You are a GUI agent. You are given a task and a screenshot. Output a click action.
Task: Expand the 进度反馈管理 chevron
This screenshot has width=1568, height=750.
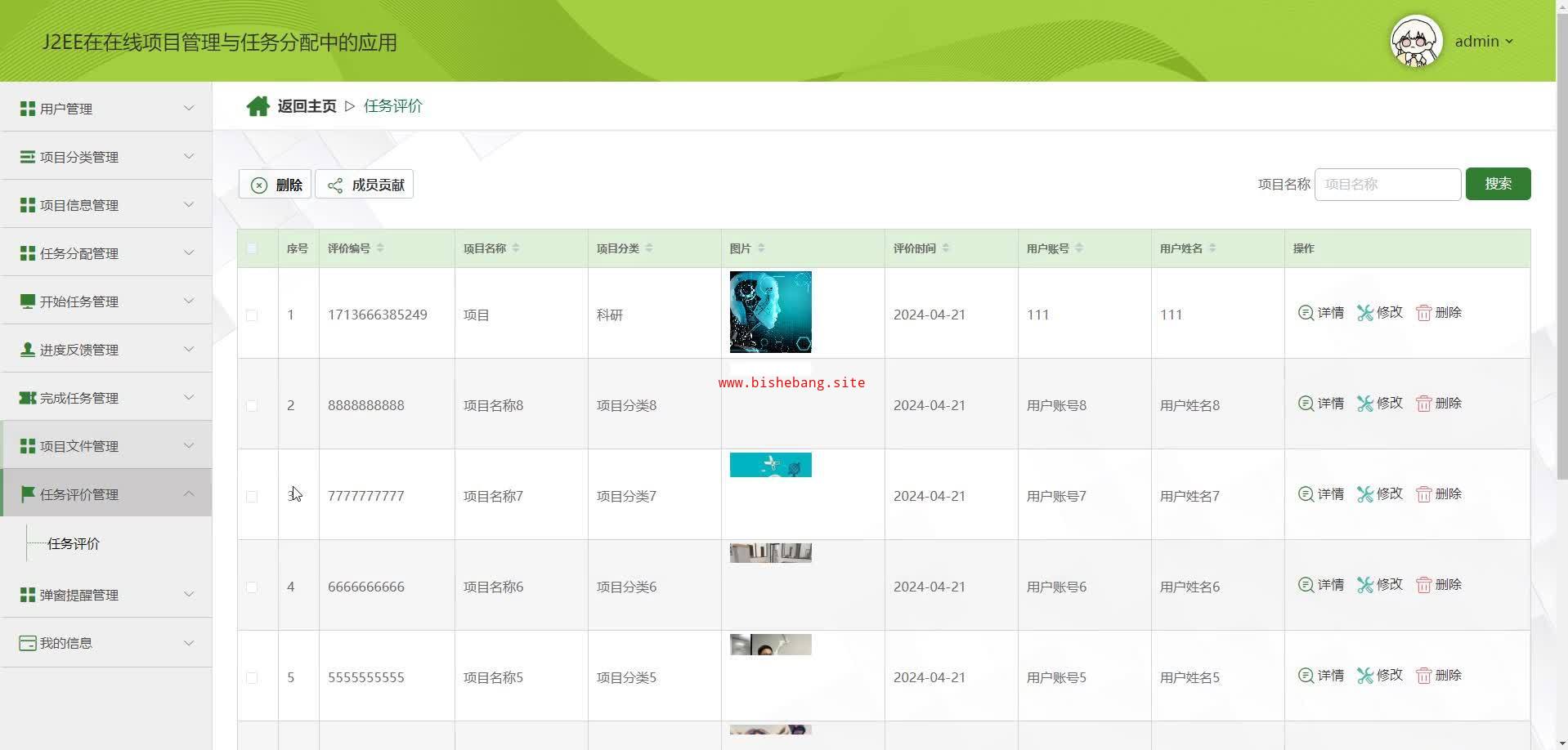pyautogui.click(x=189, y=349)
